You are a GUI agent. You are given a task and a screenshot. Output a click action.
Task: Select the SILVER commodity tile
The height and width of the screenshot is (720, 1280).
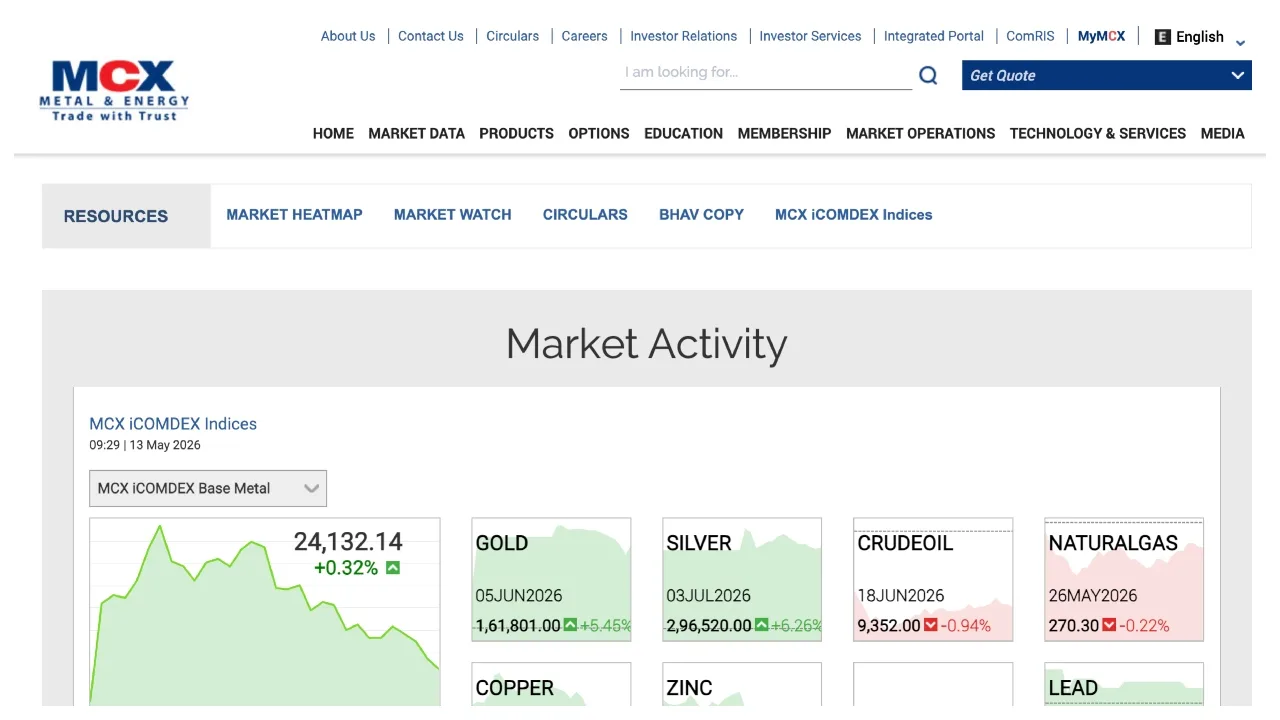point(742,579)
